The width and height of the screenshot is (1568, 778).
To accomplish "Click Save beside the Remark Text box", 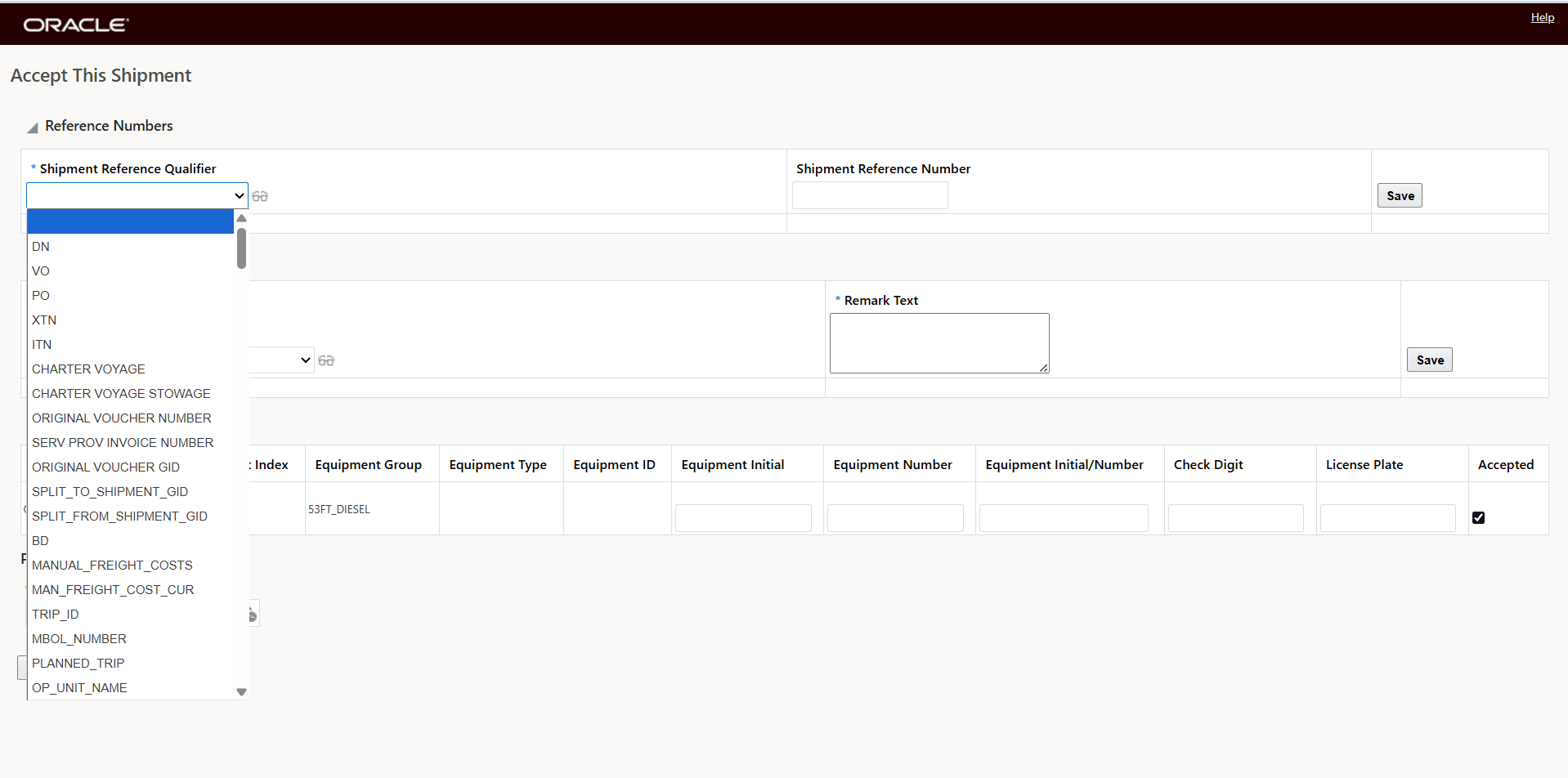I will point(1429,360).
